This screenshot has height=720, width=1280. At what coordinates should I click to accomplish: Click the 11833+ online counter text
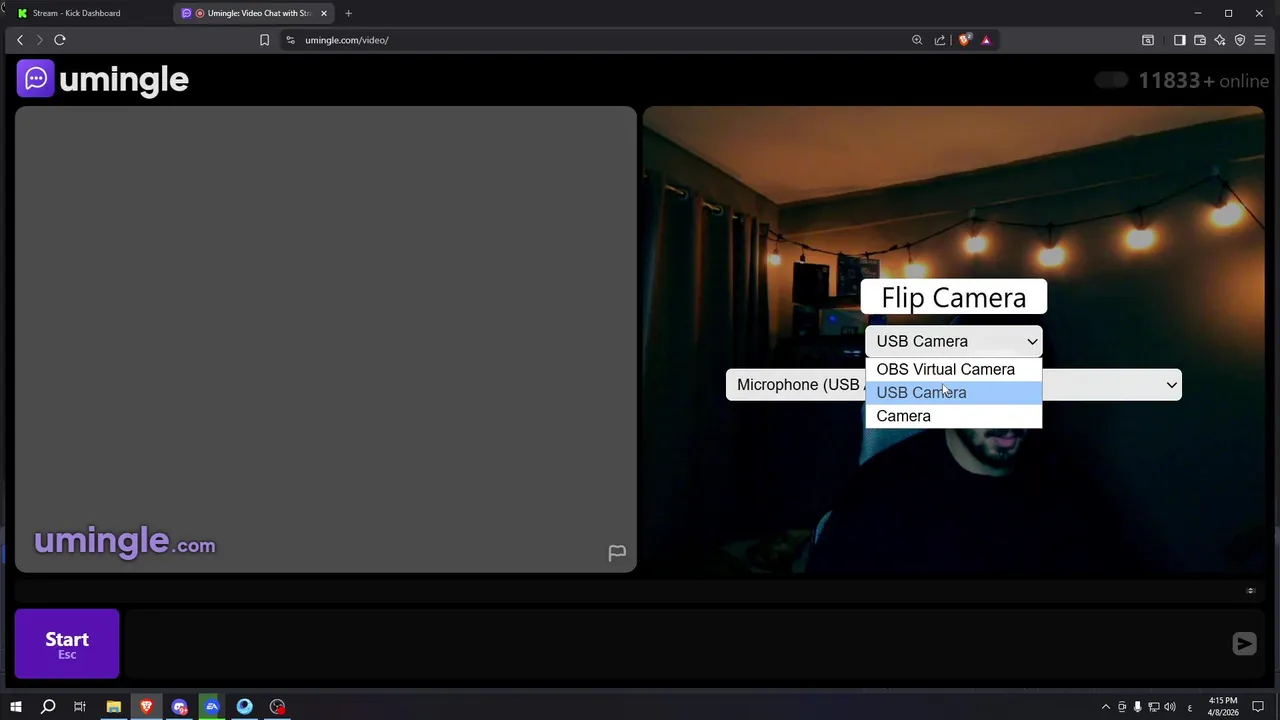click(x=1203, y=81)
